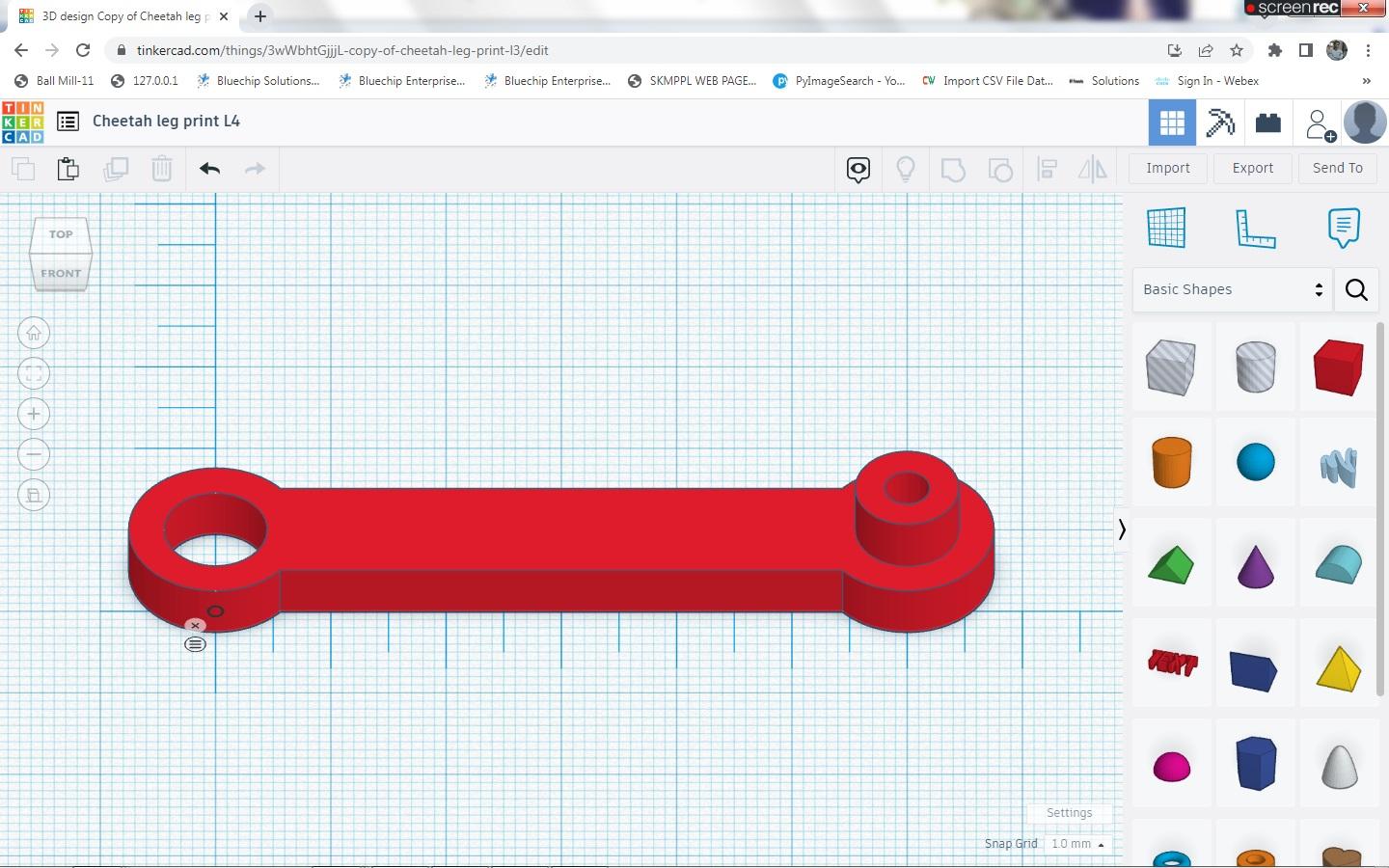Viewport: 1389px width, 868px height.
Task: Pick the yellow Pyramid shape
Action: [1339, 668]
